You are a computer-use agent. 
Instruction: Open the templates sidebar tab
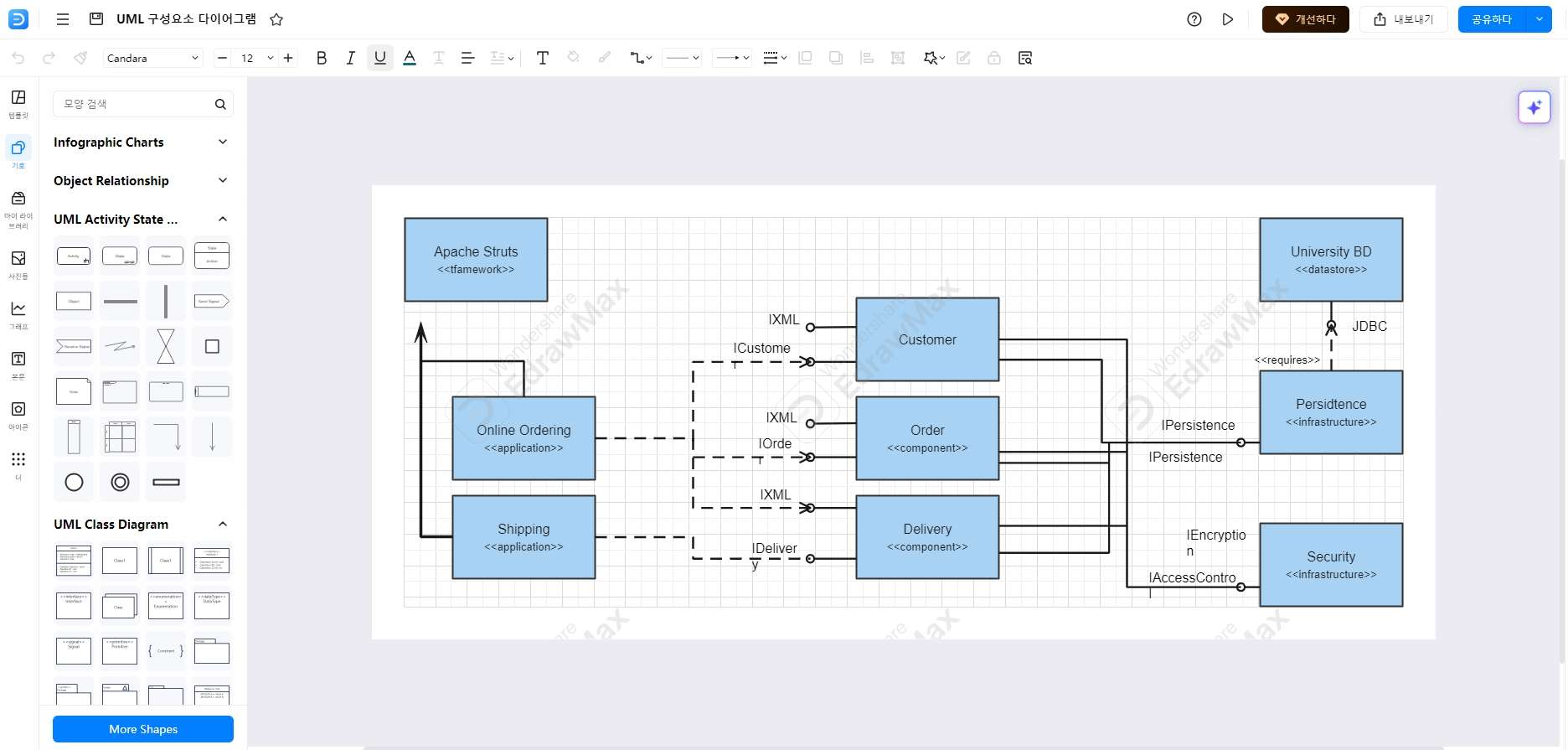pos(18,104)
